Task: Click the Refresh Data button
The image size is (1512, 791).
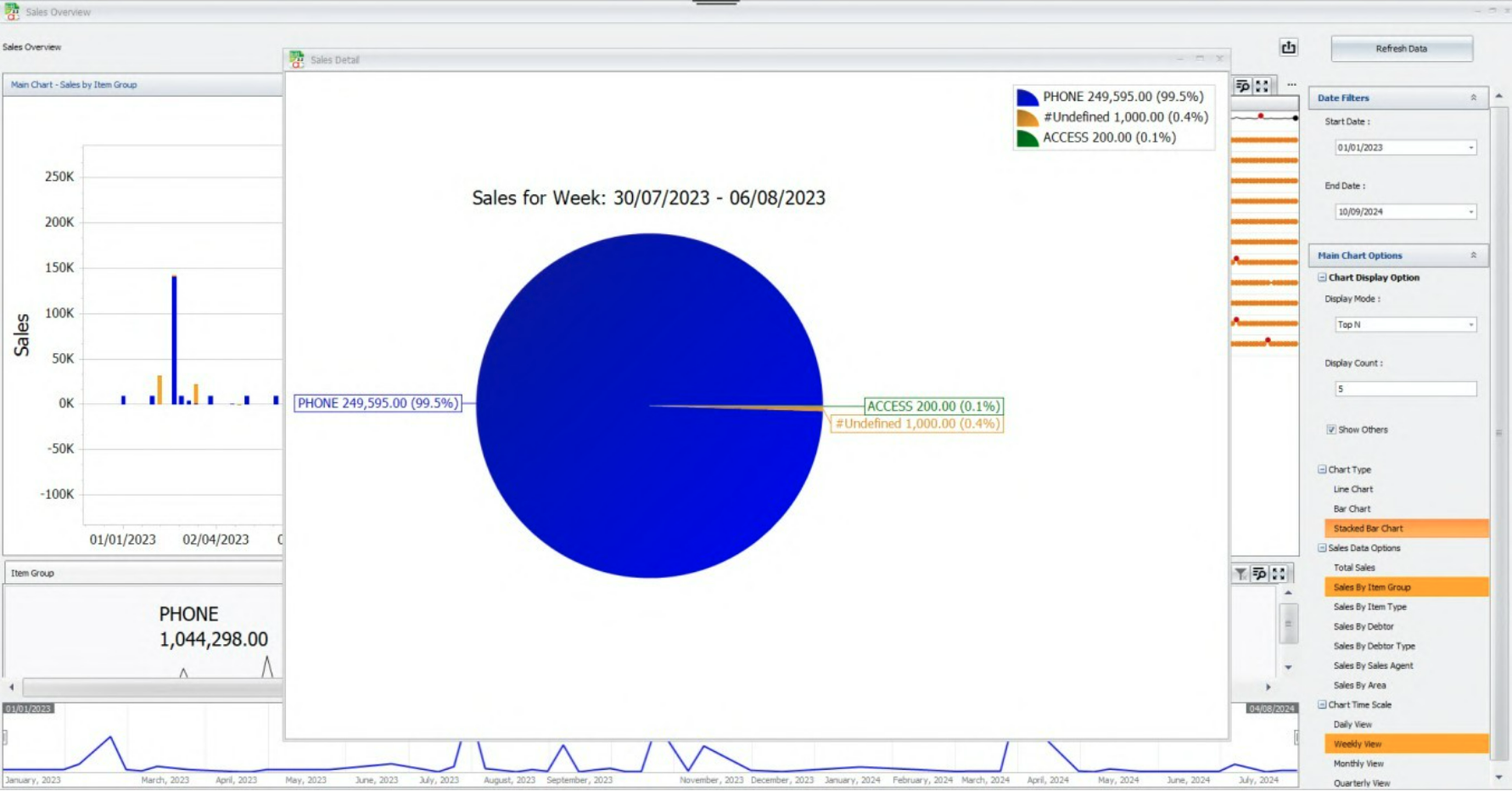Action: [x=1401, y=48]
